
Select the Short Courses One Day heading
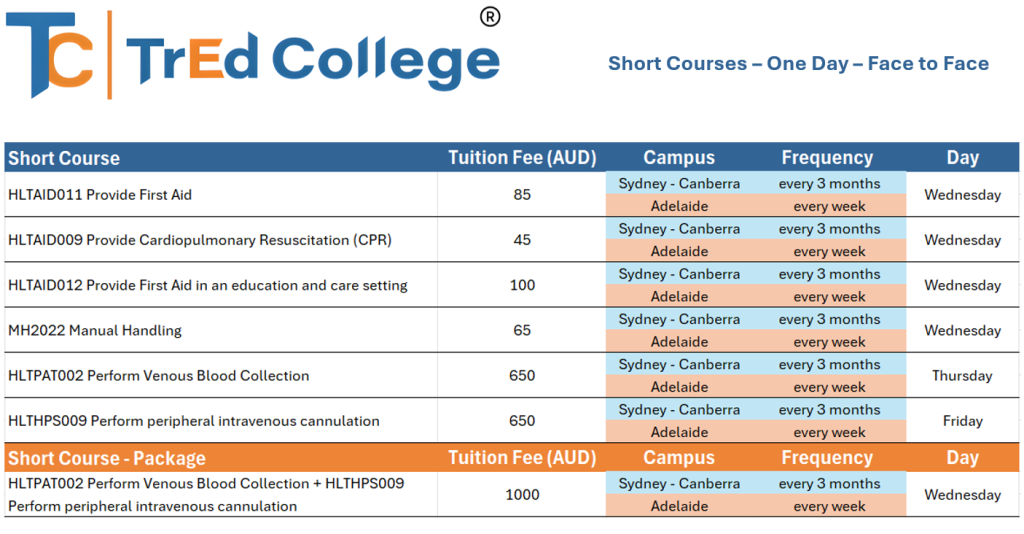pos(798,64)
